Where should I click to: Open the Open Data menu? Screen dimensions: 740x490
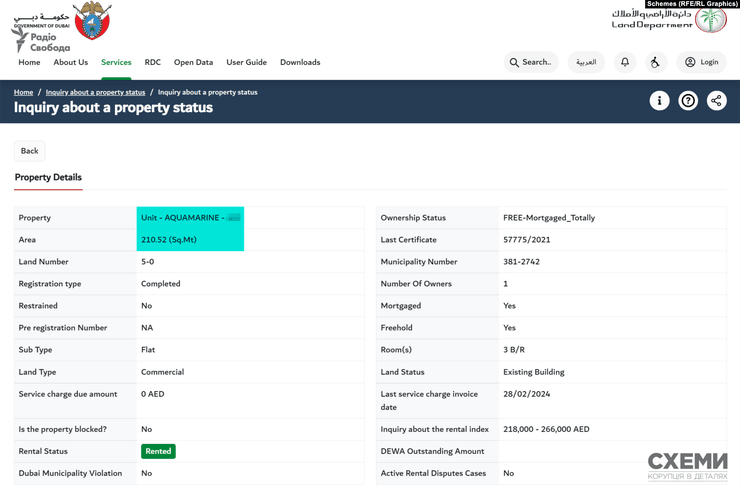click(193, 62)
